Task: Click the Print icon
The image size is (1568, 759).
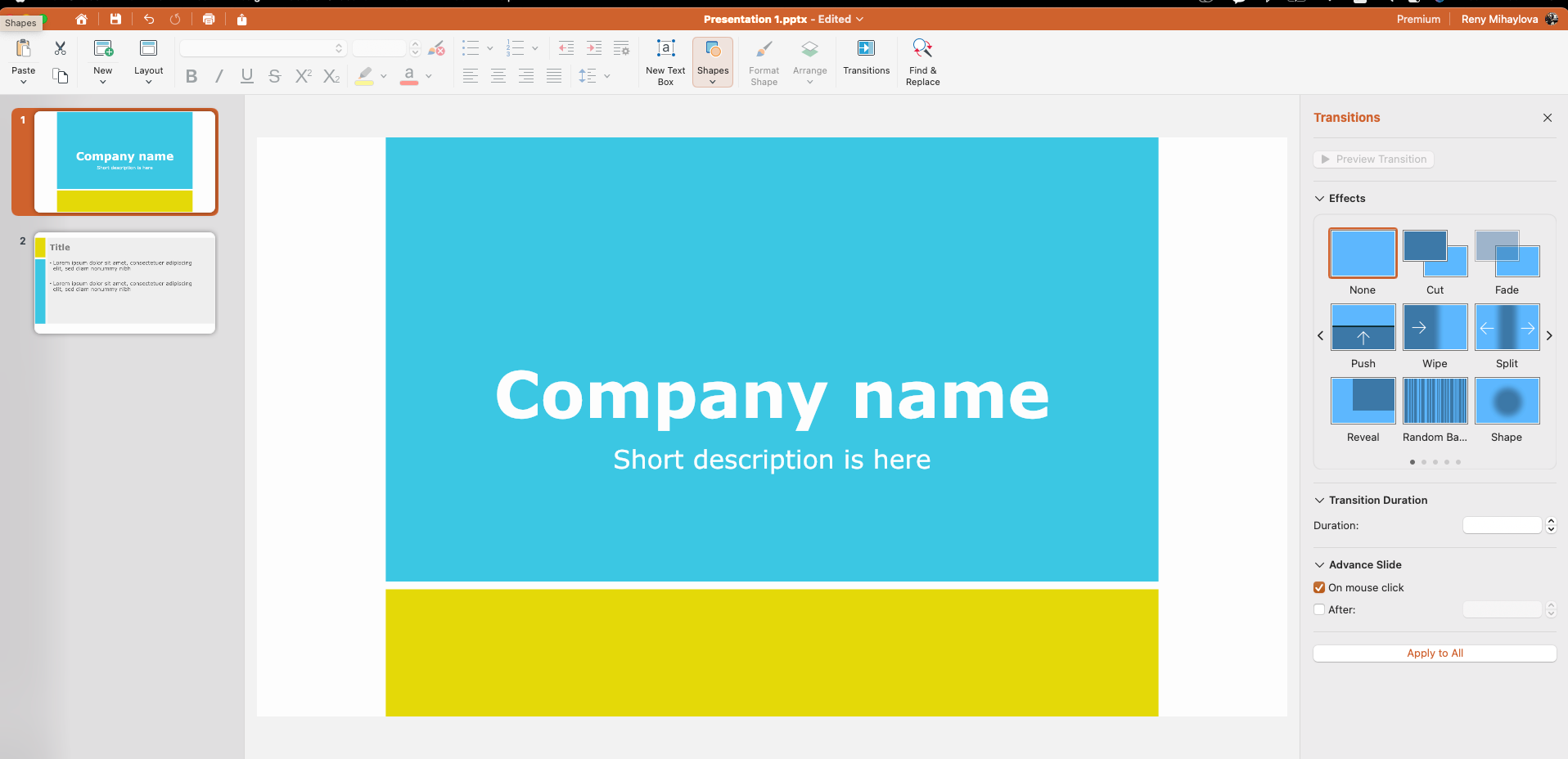Action: [x=209, y=19]
